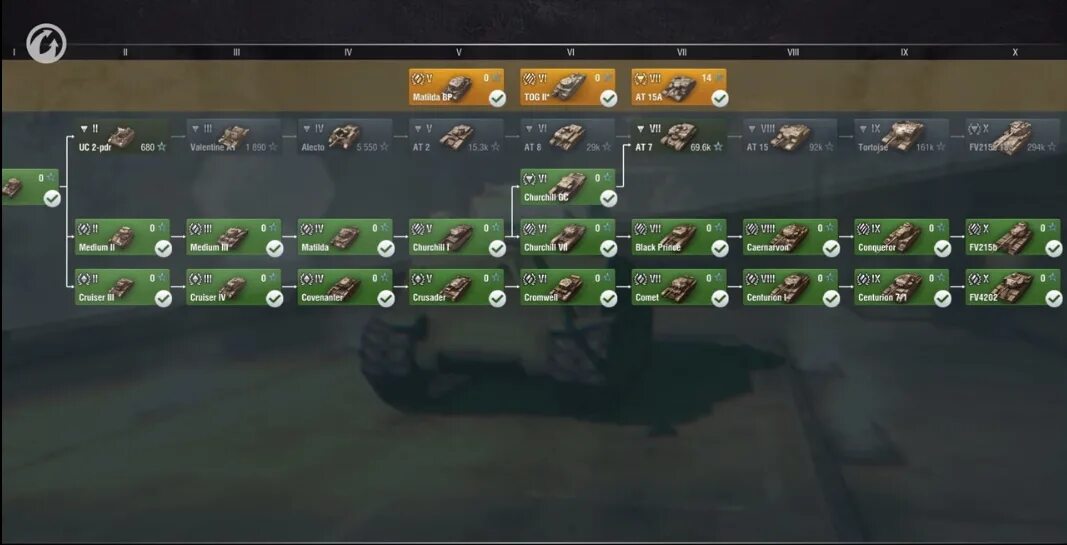Open the Caernarvon tank tile
Screen dimensions: 1067x545
click(791, 237)
